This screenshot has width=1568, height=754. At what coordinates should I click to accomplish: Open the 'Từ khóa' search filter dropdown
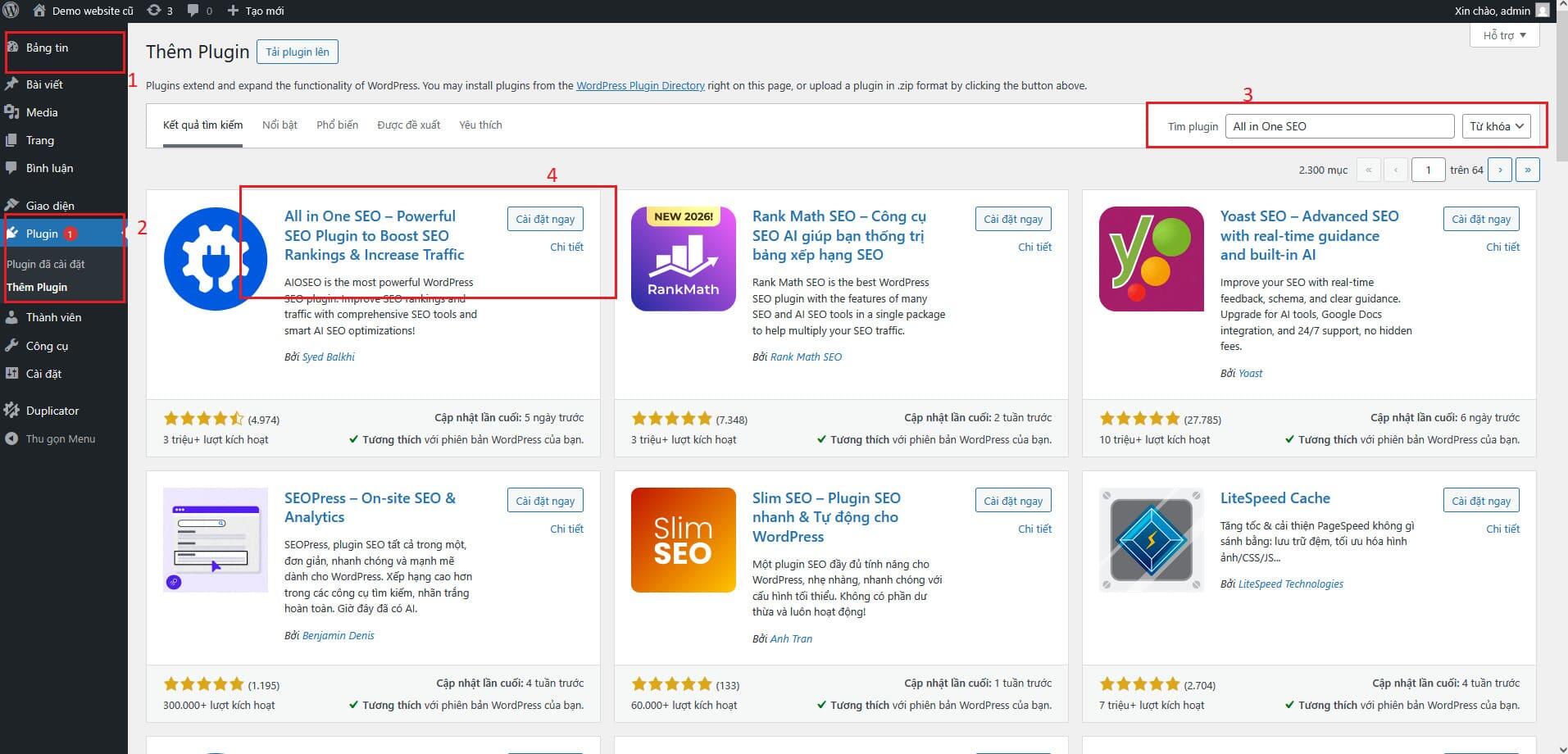[x=1496, y=125]
